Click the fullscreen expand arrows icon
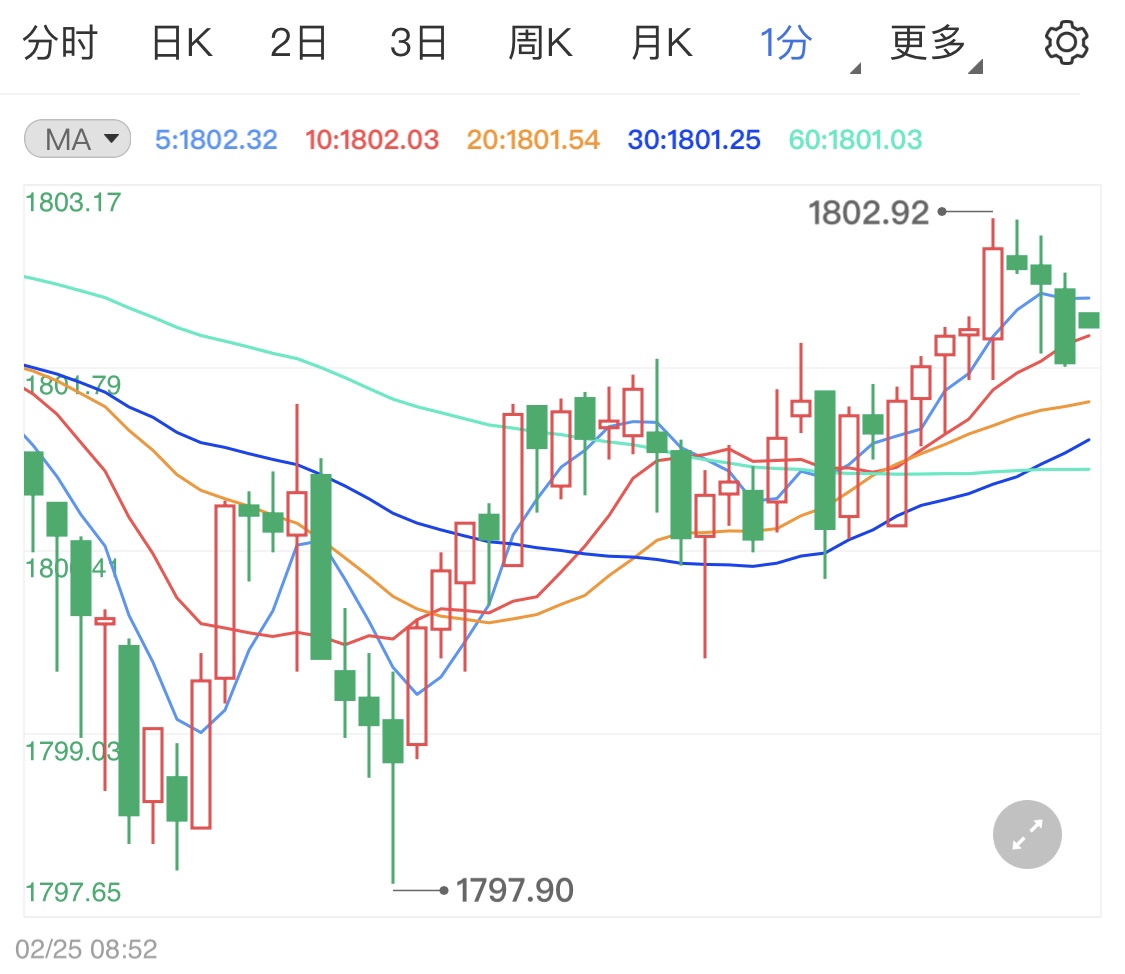Screen dimensions: 1125x974 pos(1027,834)
